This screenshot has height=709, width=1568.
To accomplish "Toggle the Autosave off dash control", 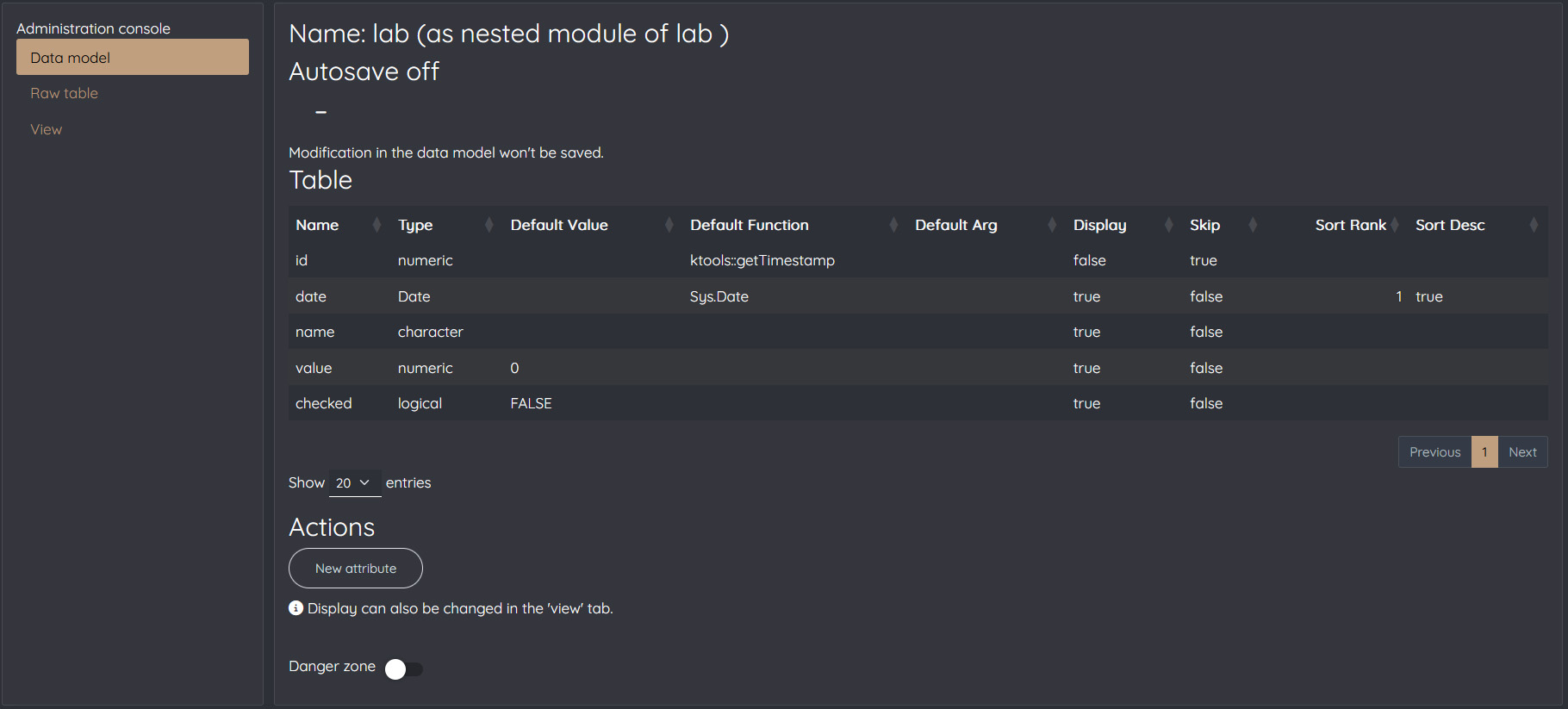I will pos(320,112).
